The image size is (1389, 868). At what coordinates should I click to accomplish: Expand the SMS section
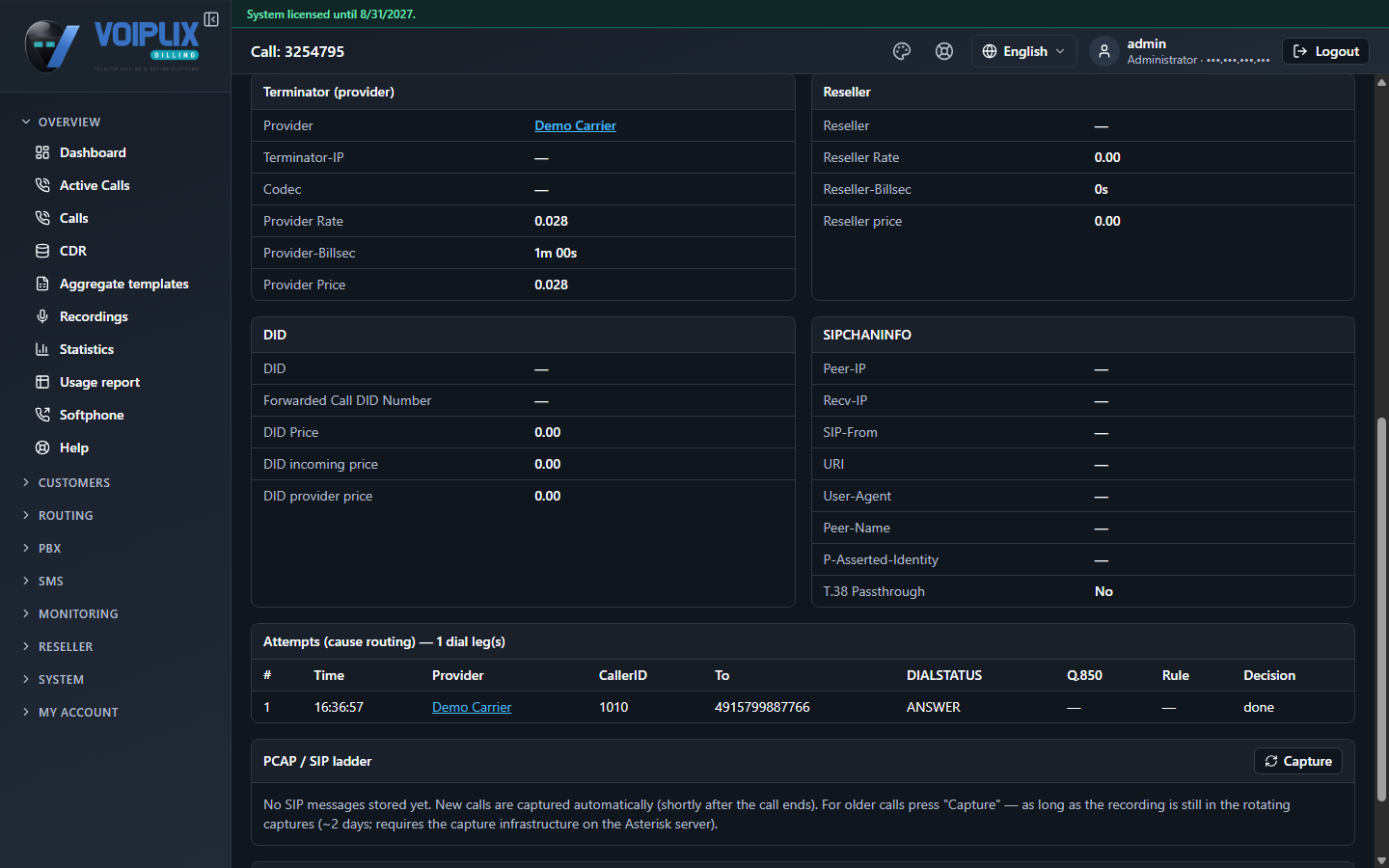[x=50, y=581]
